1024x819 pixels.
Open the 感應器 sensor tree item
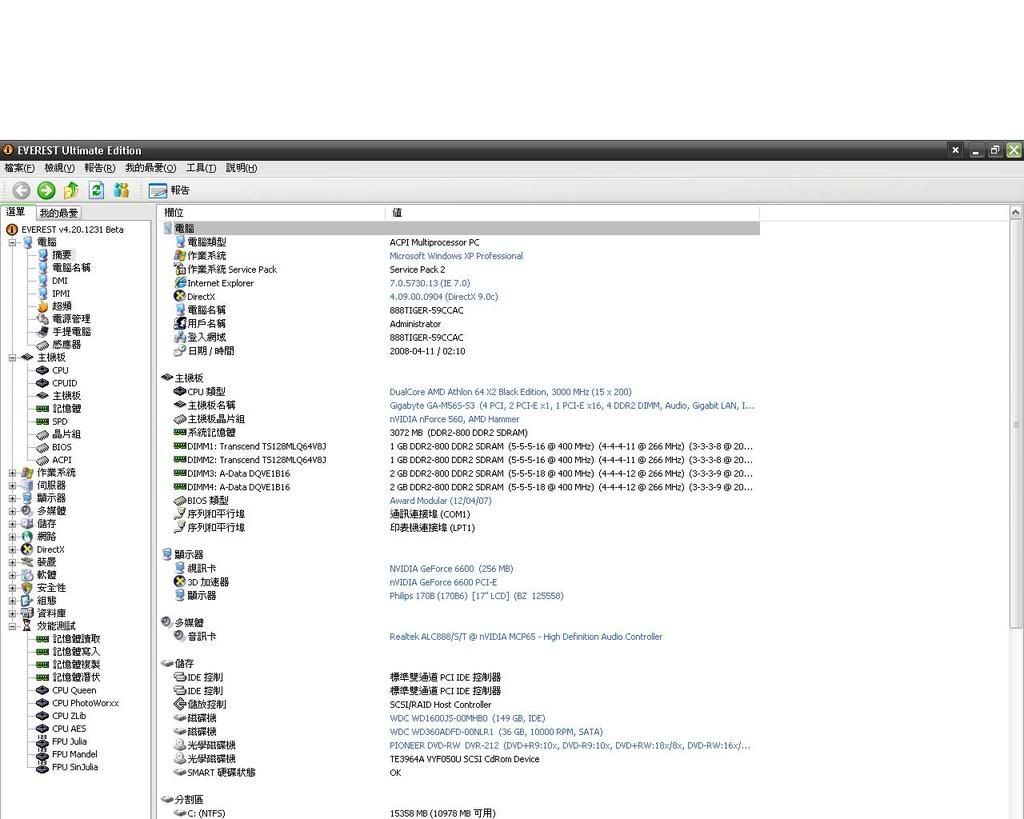tap(67, 345)
